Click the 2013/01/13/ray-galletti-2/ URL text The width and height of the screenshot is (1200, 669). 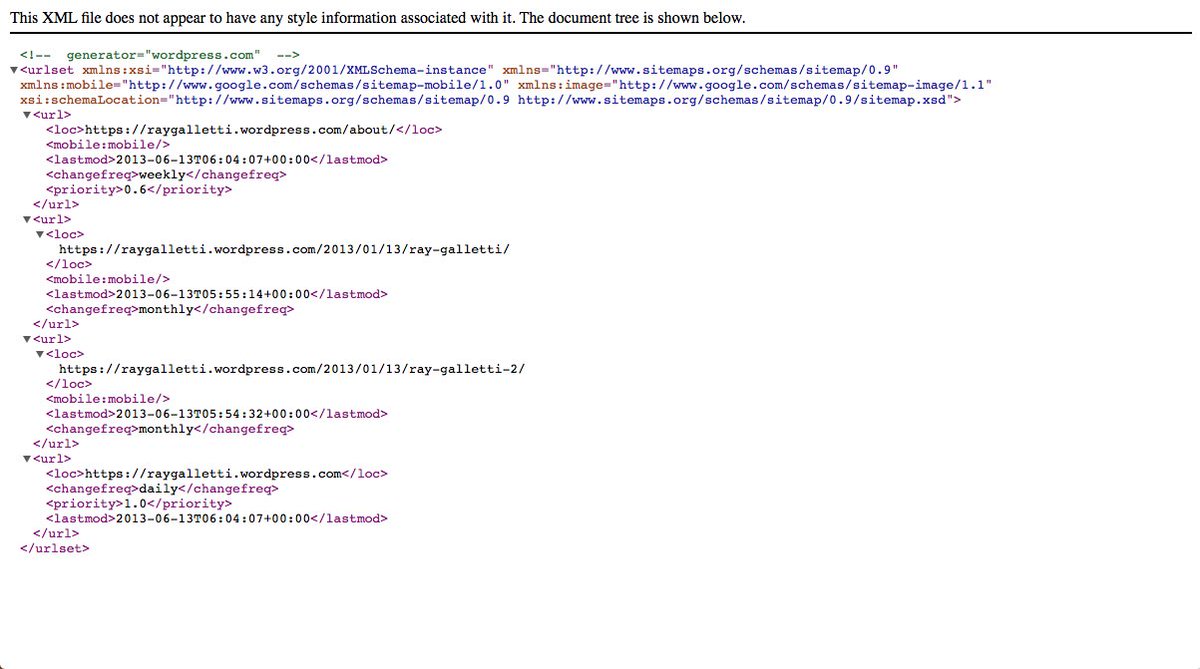(x=292, y=369)
